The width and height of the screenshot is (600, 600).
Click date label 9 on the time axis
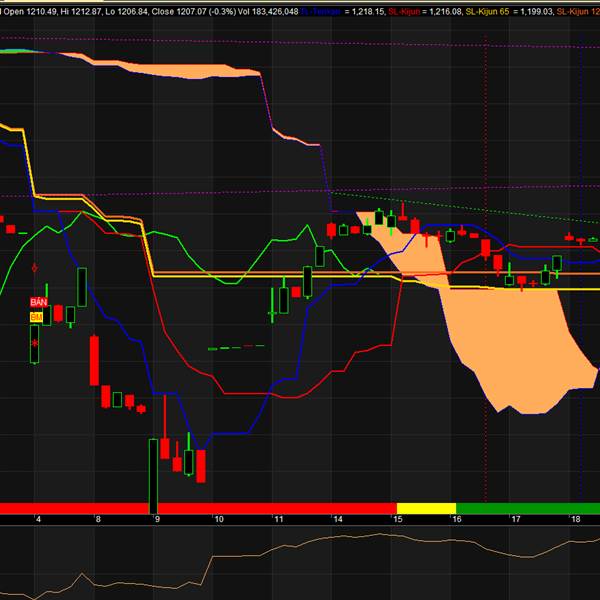point(157,519)
